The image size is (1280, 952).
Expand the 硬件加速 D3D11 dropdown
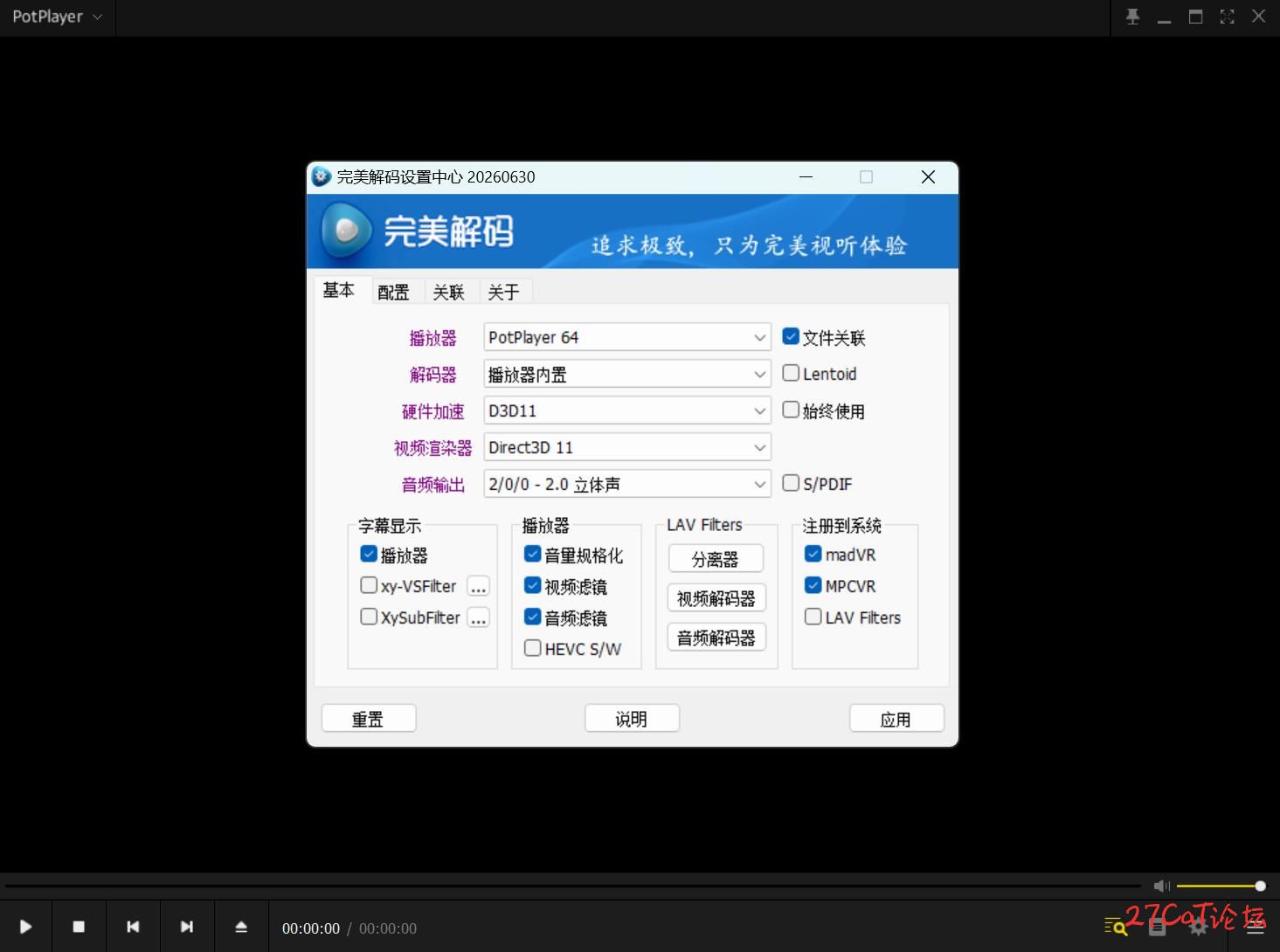[x=627, y=410]
